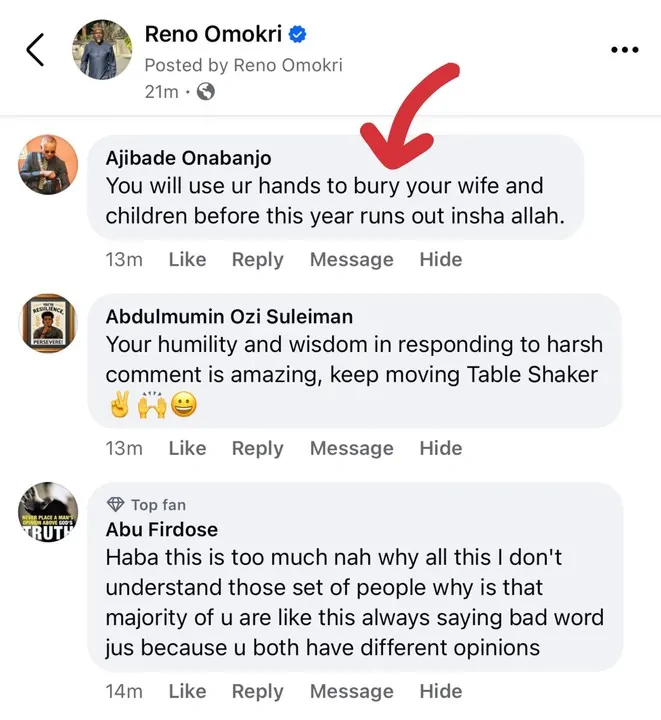This screenshot has height=720, width=661.
Task: Open the Reno Omokri page name
Action: (212, 34)
